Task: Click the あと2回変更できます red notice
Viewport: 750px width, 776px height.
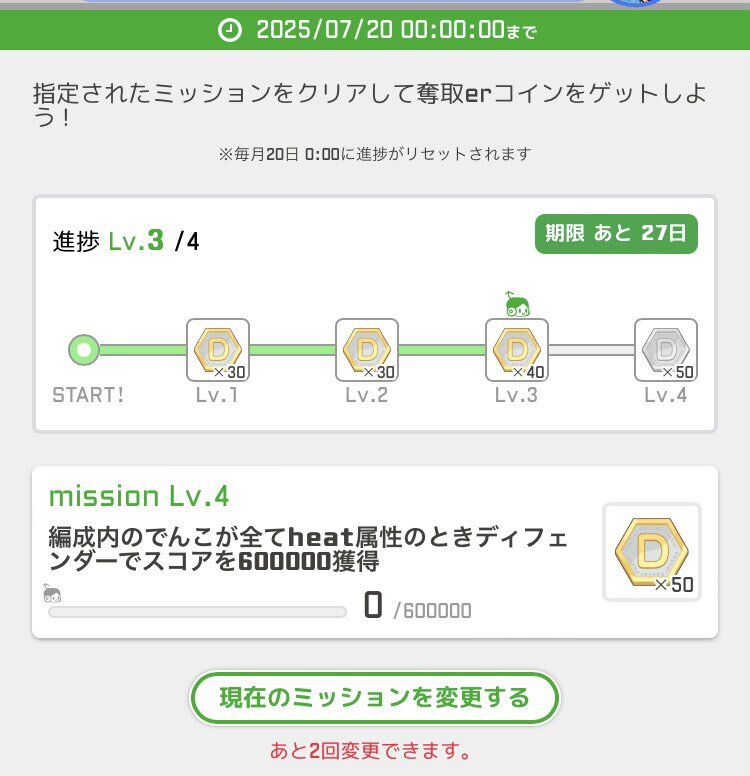Action: coord(370,751)
